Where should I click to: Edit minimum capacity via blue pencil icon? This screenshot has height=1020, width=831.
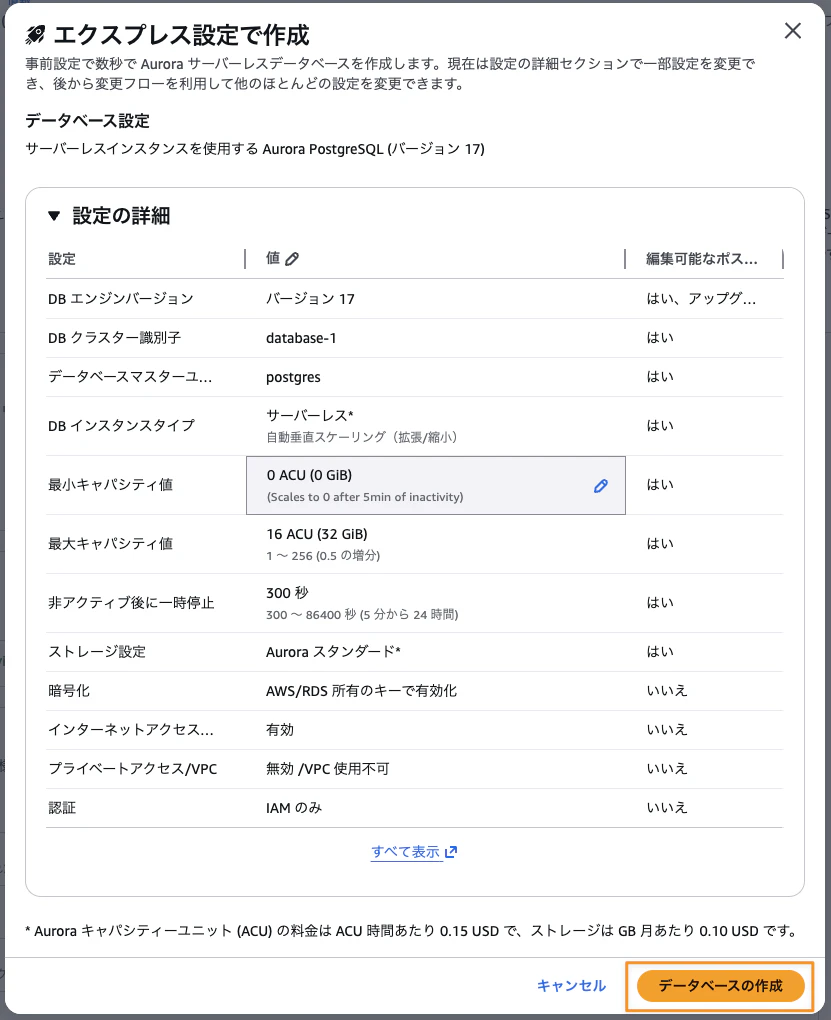[x=601, y=486]
